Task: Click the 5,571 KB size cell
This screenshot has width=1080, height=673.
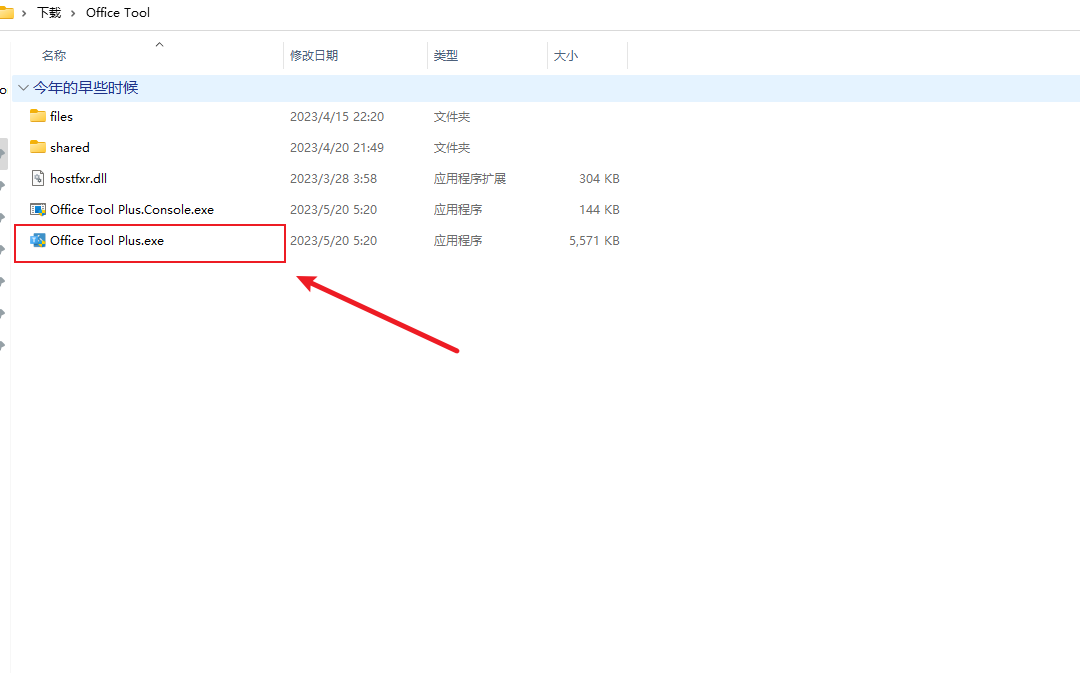Action: coord(594,240)
